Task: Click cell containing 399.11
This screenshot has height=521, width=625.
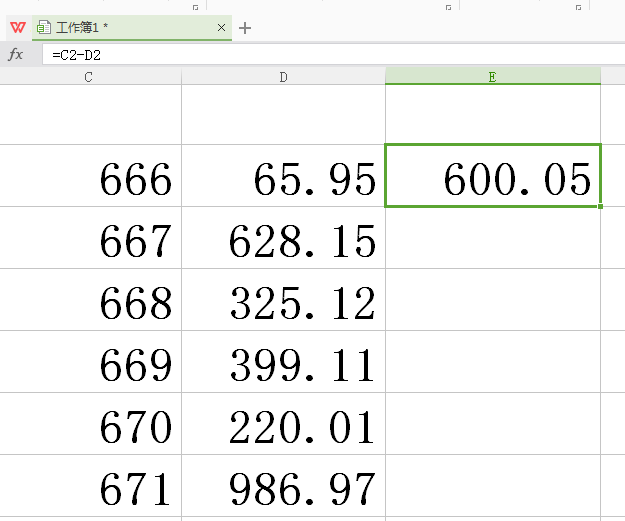Action: [283, 362]
